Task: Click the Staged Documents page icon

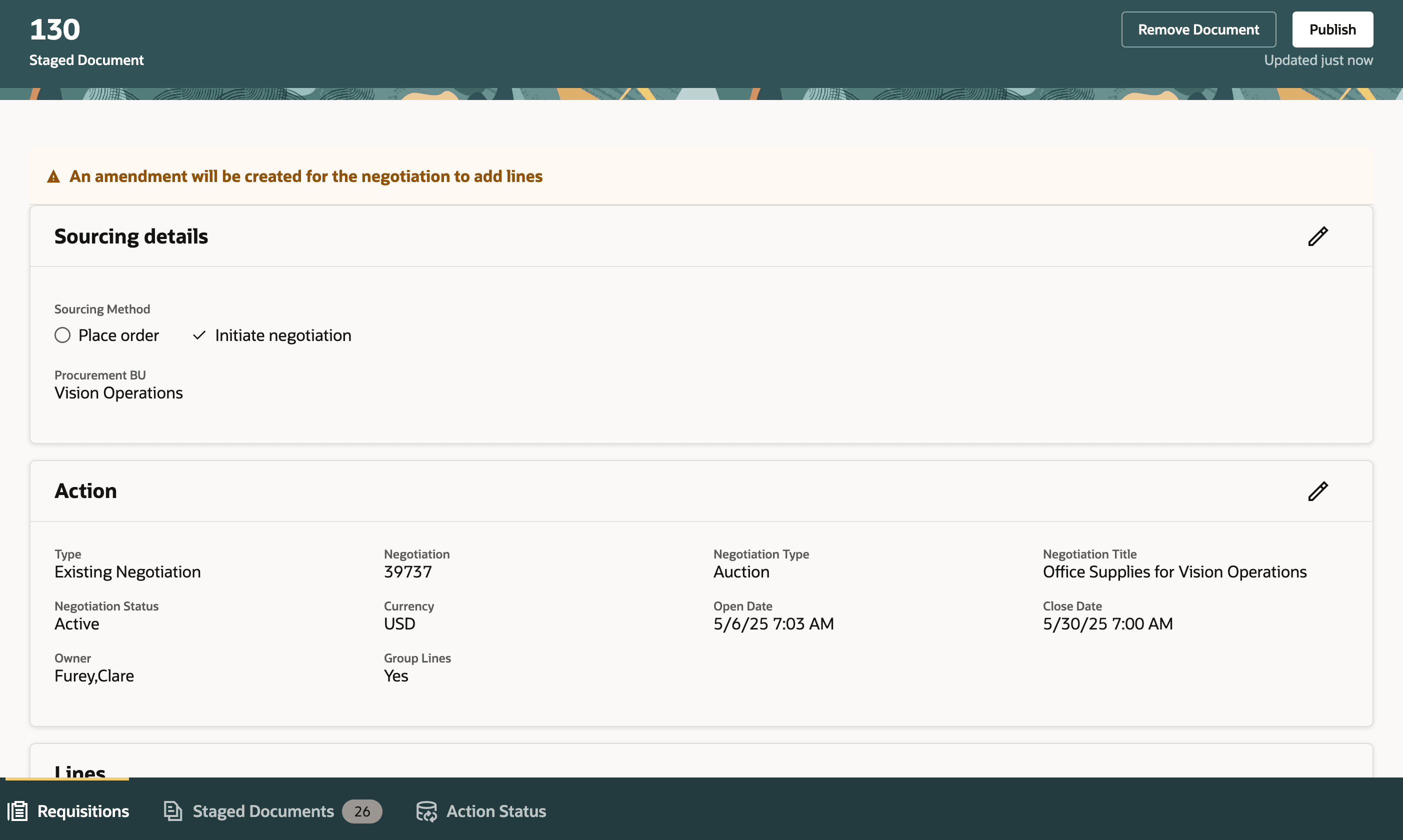Action: [x=172, y=810]
